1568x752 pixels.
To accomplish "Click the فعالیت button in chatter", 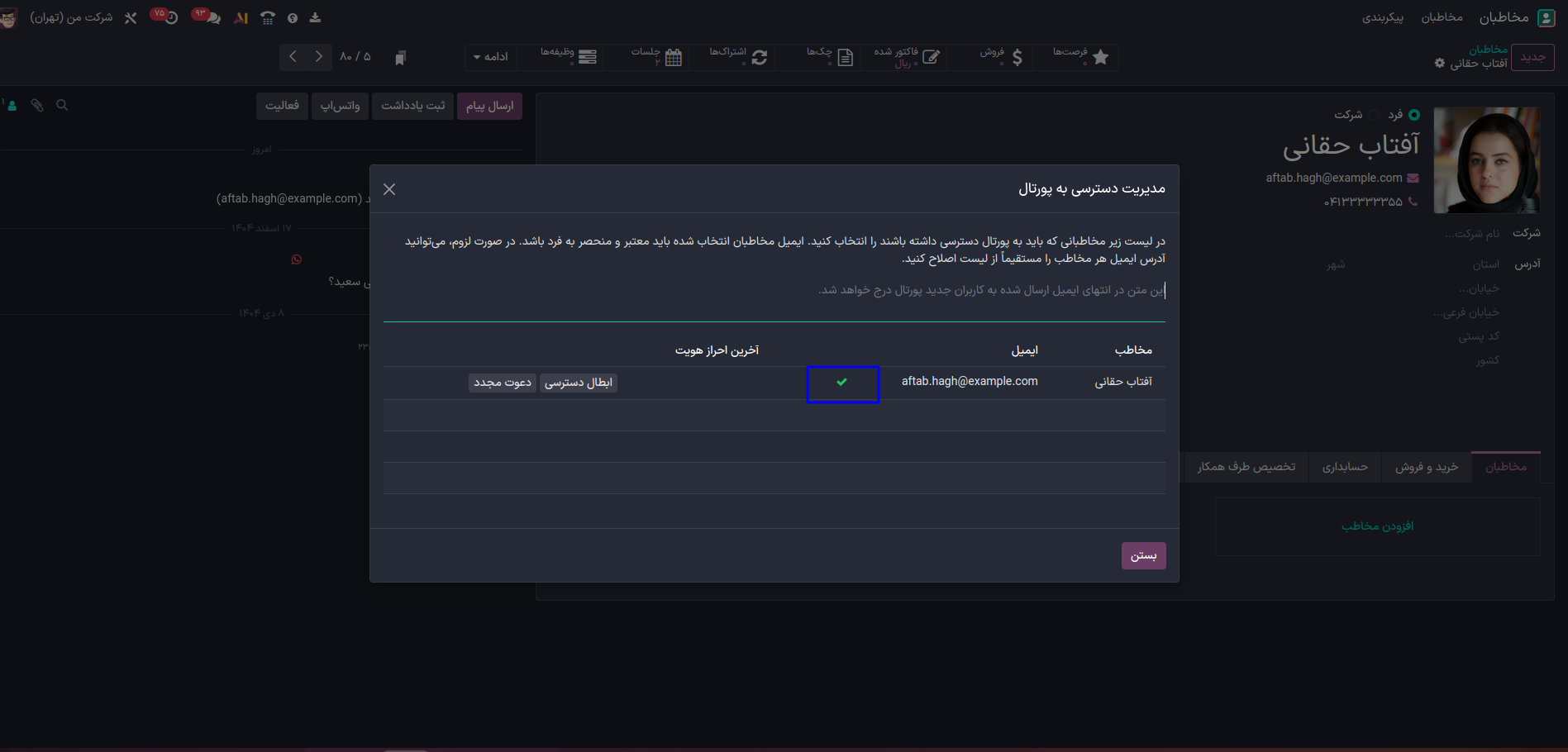I will click(x=282, y=106).
